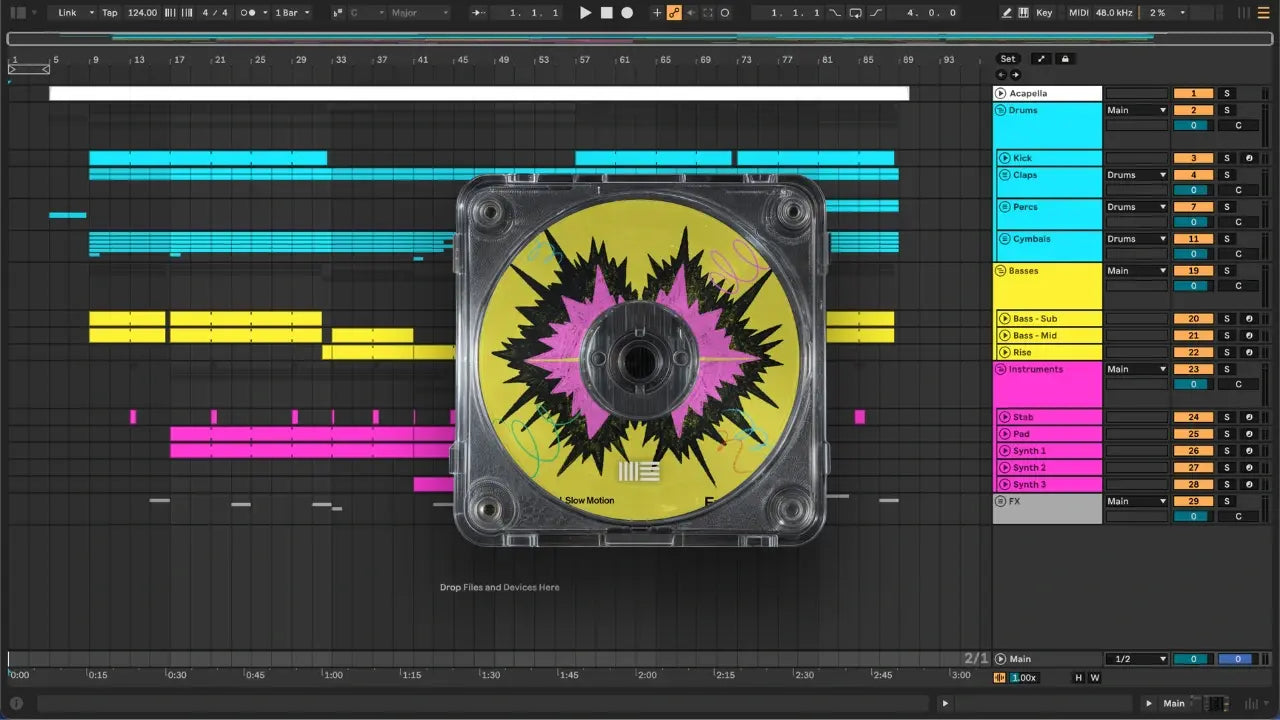Click the Capture MIDI icon
This screenshot has height=720, width=1280.
point(708,13)
